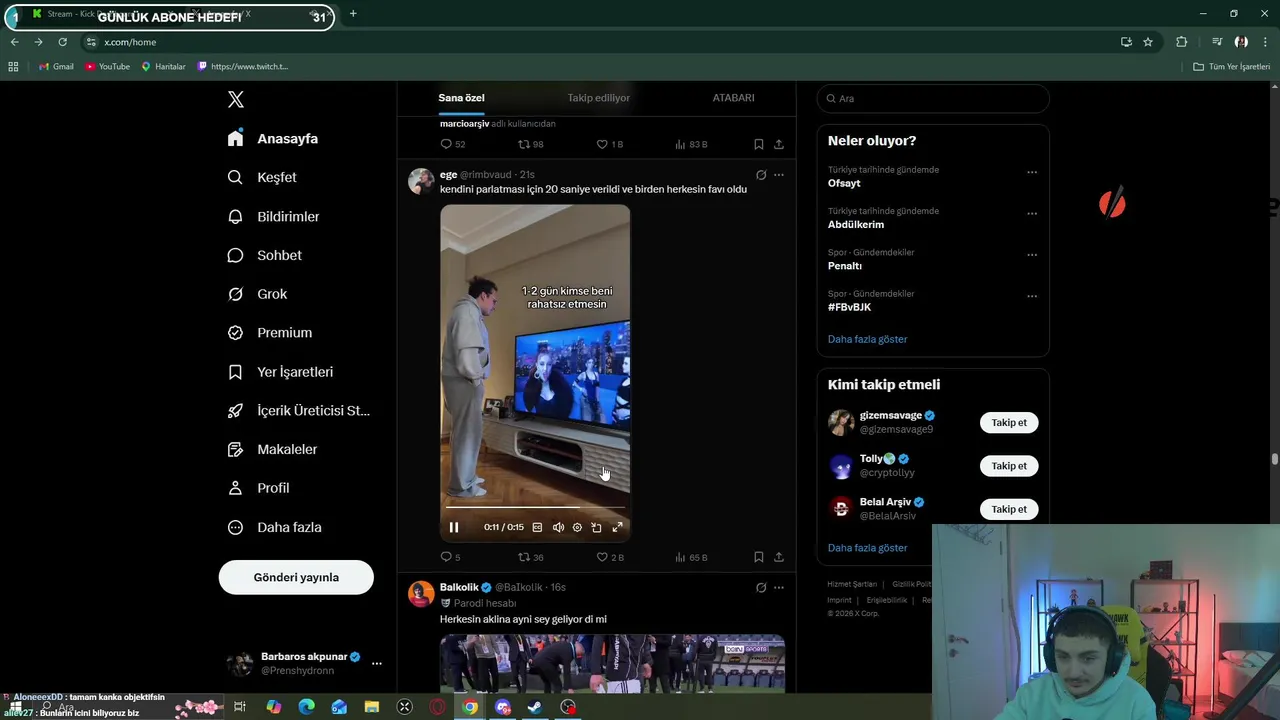Image resolution: width=1280 pixels, height=720 pixels.
Task: Switch to Sana özel tab
Action: (461, 98)
